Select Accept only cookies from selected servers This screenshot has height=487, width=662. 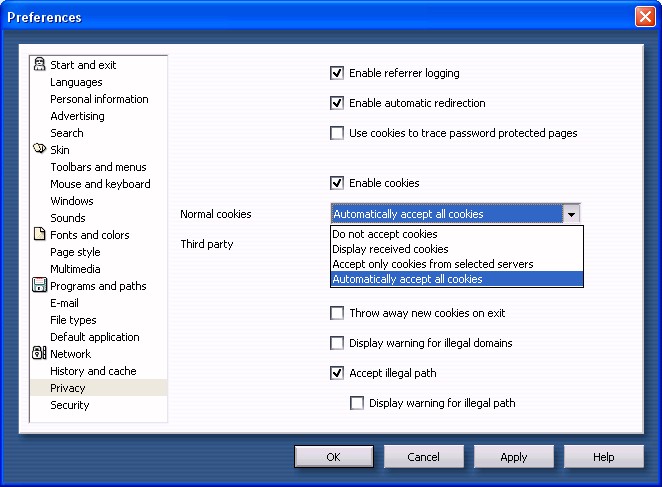point(432,264)
